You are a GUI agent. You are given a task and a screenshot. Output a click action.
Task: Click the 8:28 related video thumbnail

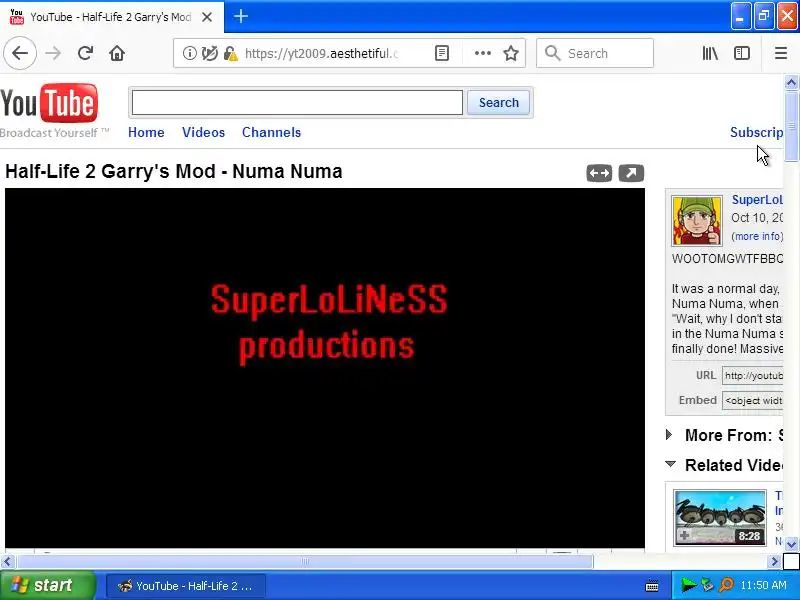pyautogui.click(x=720, y=517)
